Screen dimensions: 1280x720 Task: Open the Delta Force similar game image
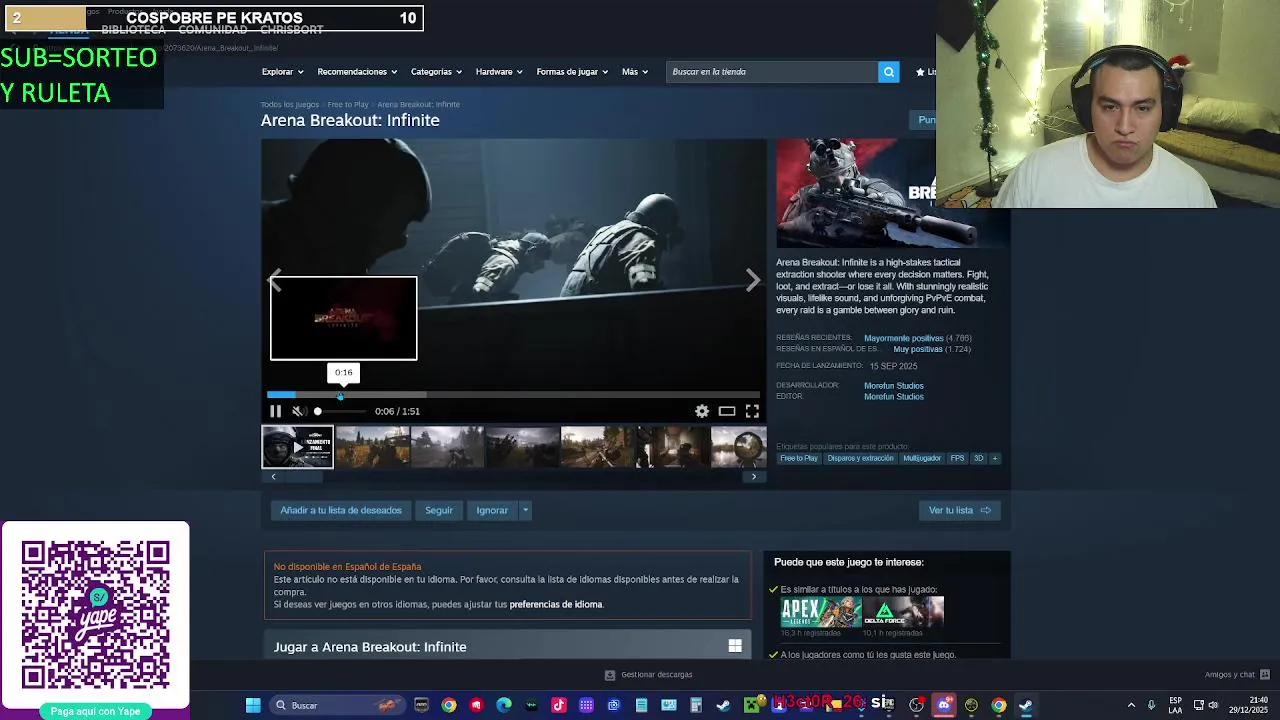[x=904, y=612]
